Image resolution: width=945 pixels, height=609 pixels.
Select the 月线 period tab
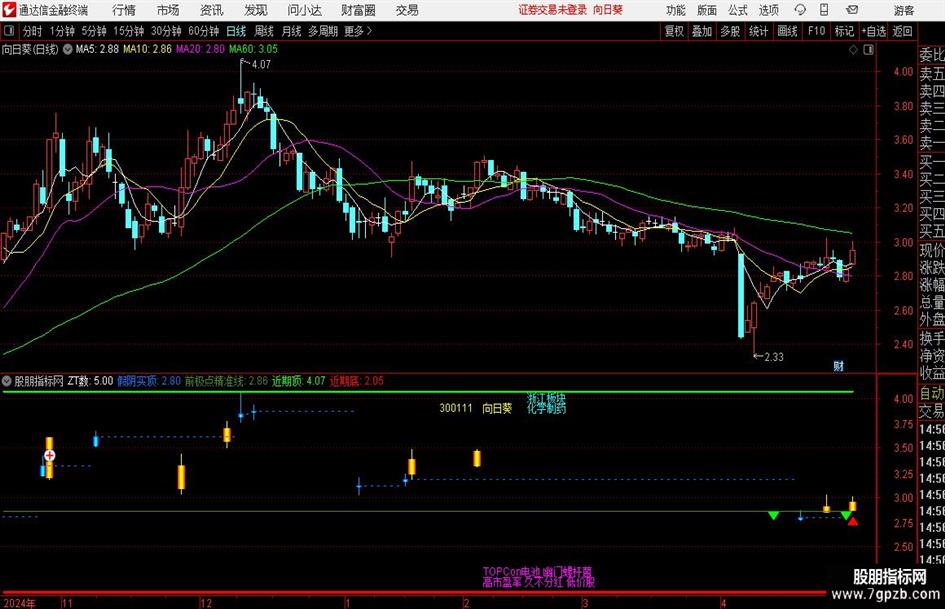tap(291, 31)
